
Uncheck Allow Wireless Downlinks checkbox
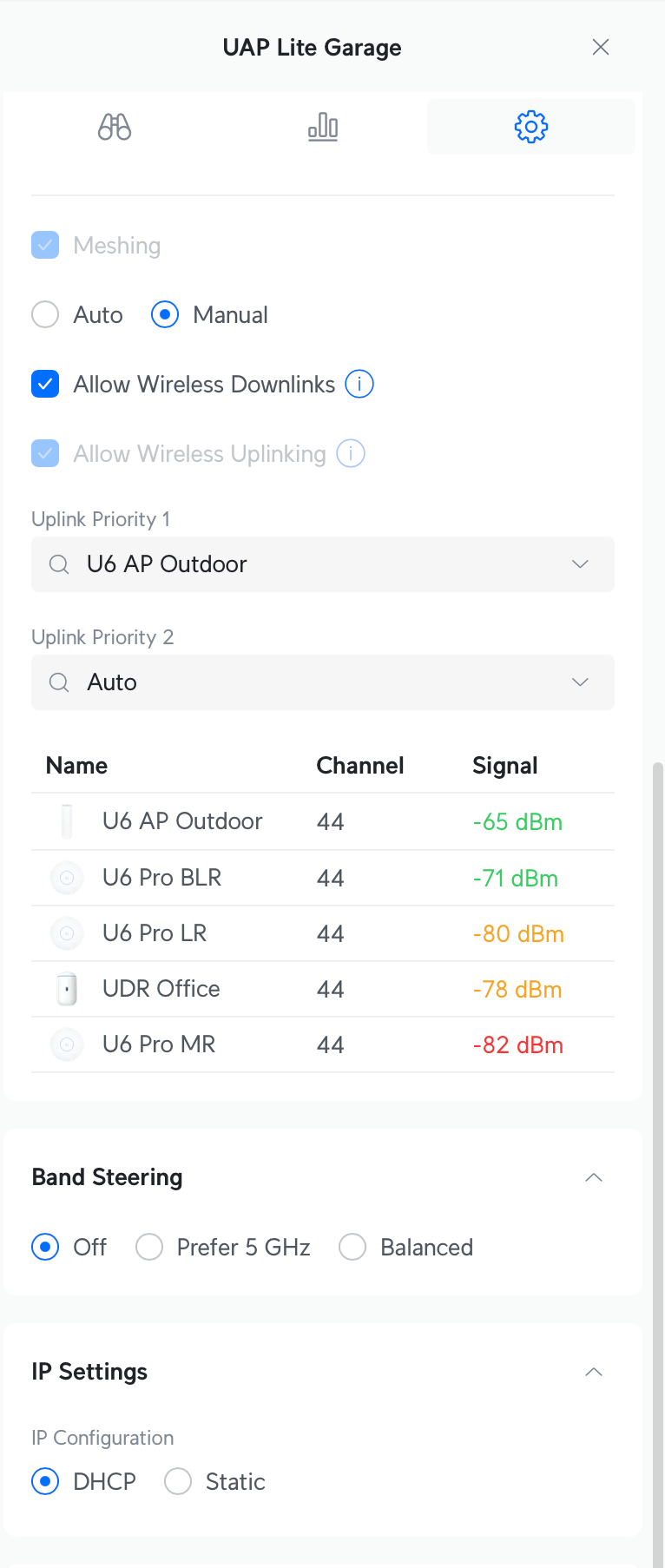click(x=45, y=384)
